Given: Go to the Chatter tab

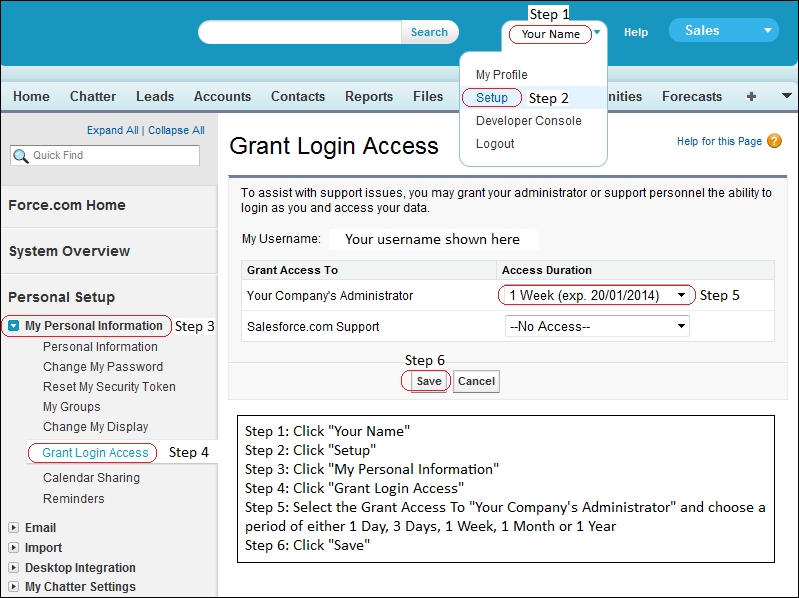Looking at the screenshot, I should pyautogui.click(x=93, y=96).
